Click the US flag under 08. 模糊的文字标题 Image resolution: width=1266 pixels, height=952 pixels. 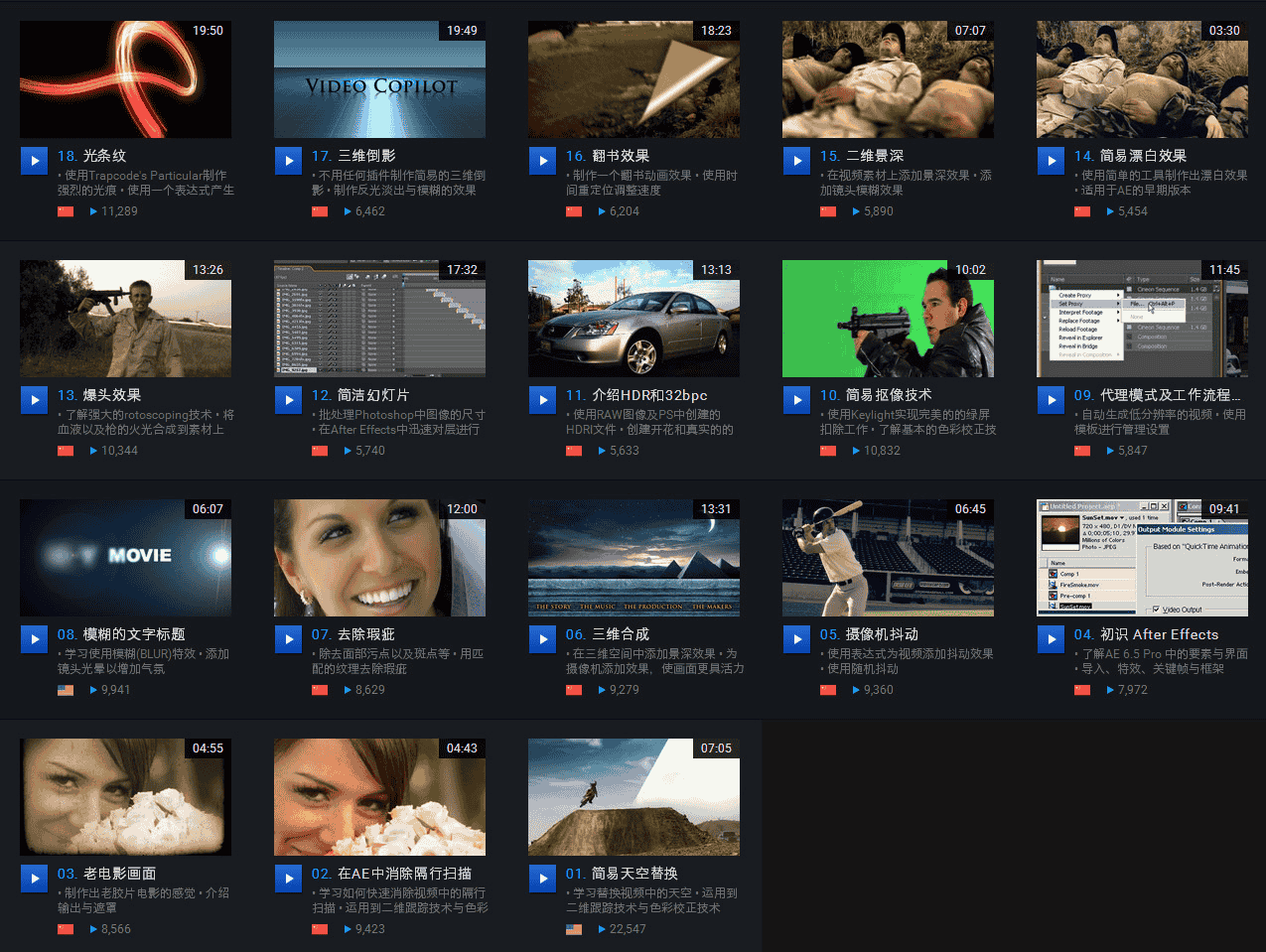click(x=66, y=690)
